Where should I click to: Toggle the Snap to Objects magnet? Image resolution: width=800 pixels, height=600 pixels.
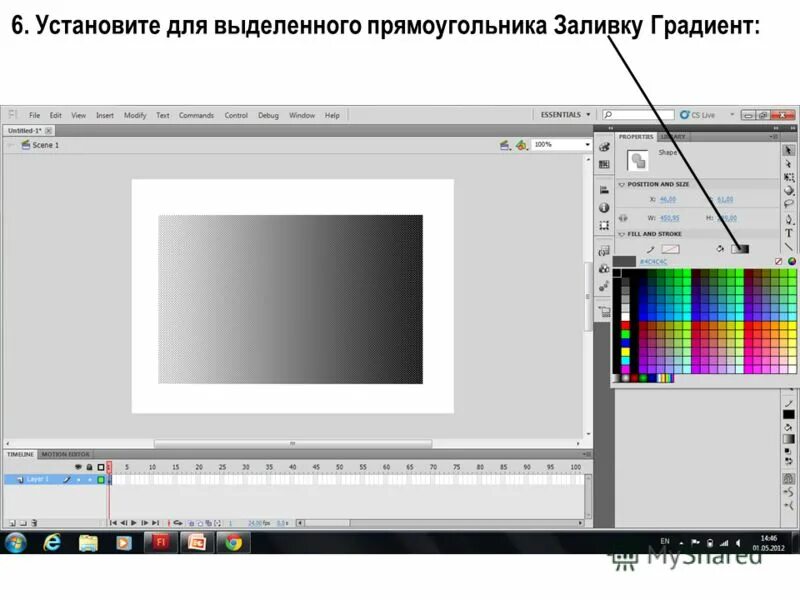coord(788,479)
